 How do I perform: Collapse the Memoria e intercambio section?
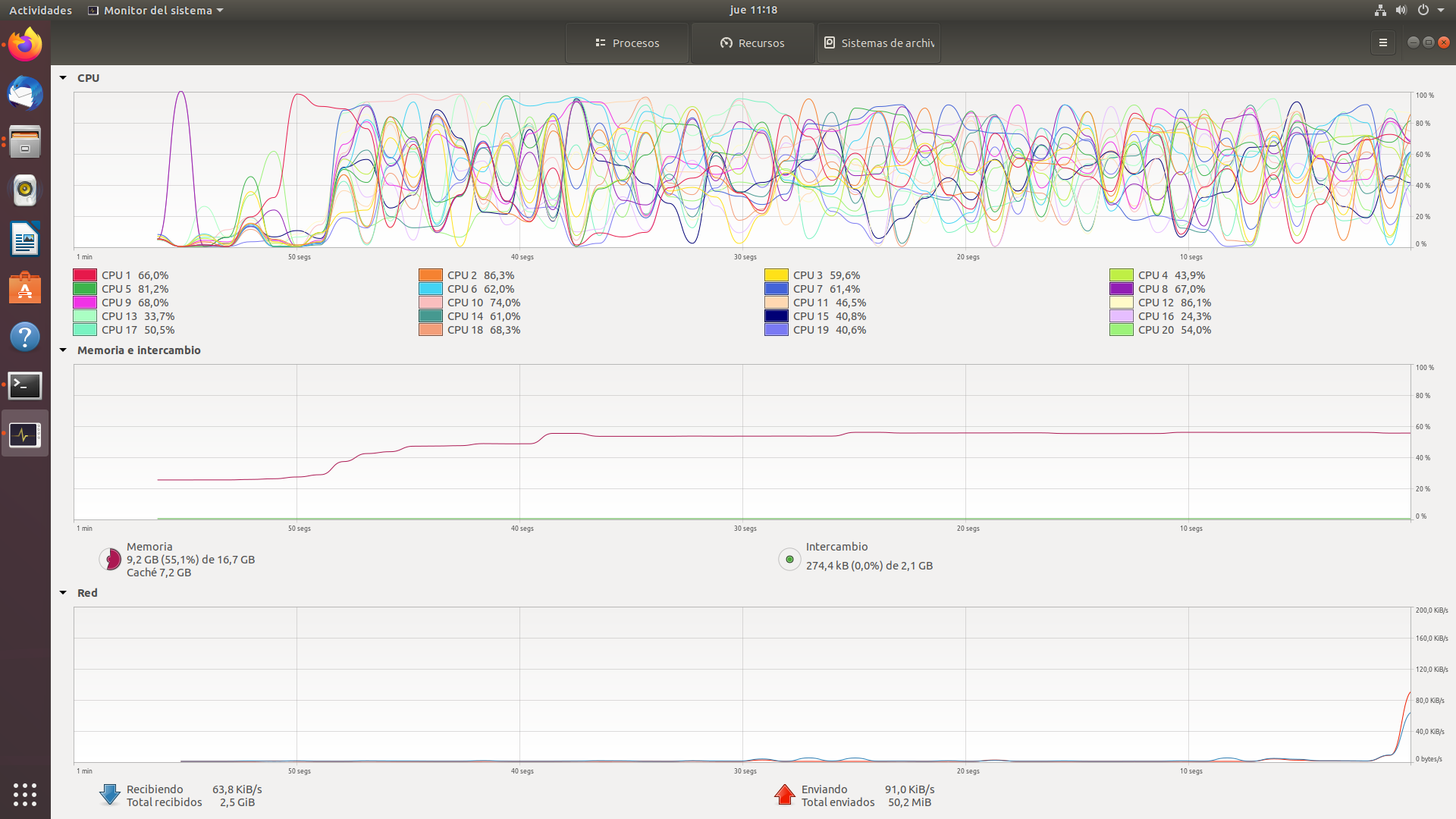(63, 350)
